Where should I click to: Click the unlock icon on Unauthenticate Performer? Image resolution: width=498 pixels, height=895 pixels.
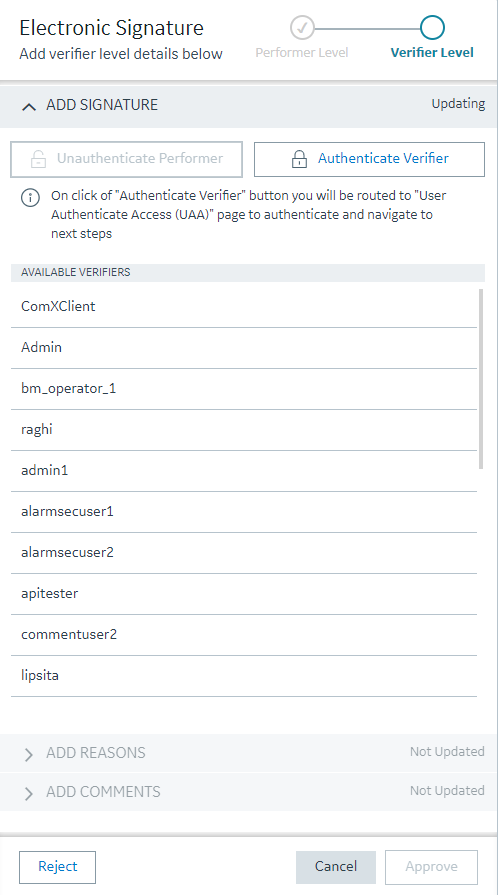(38, 159)
